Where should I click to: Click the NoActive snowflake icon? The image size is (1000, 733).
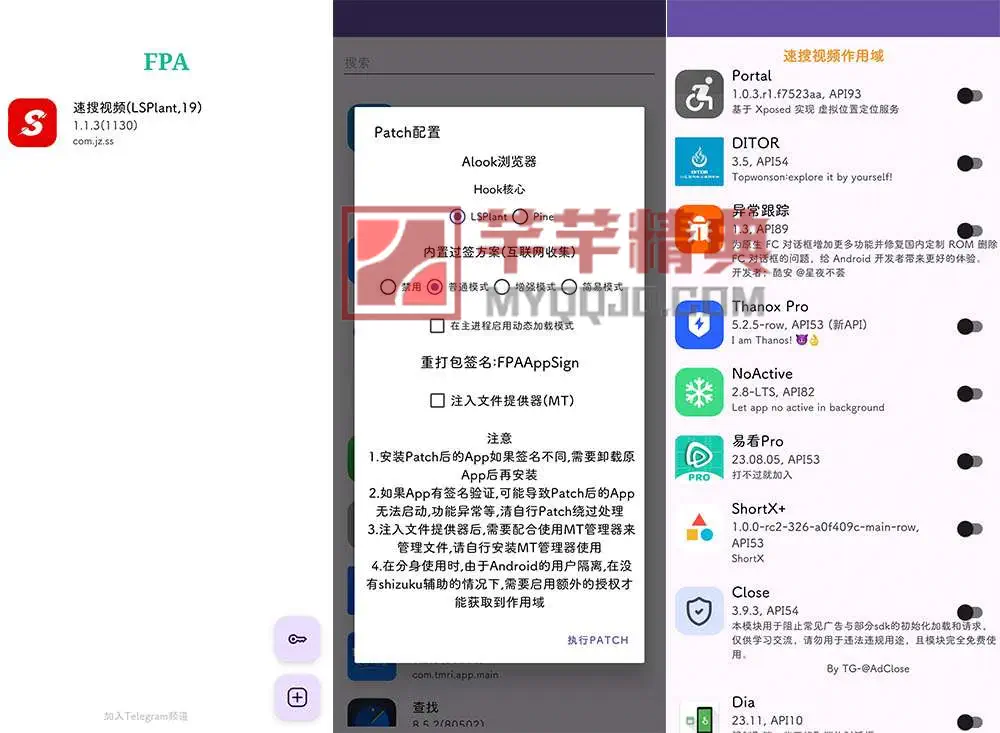[699, 393]
